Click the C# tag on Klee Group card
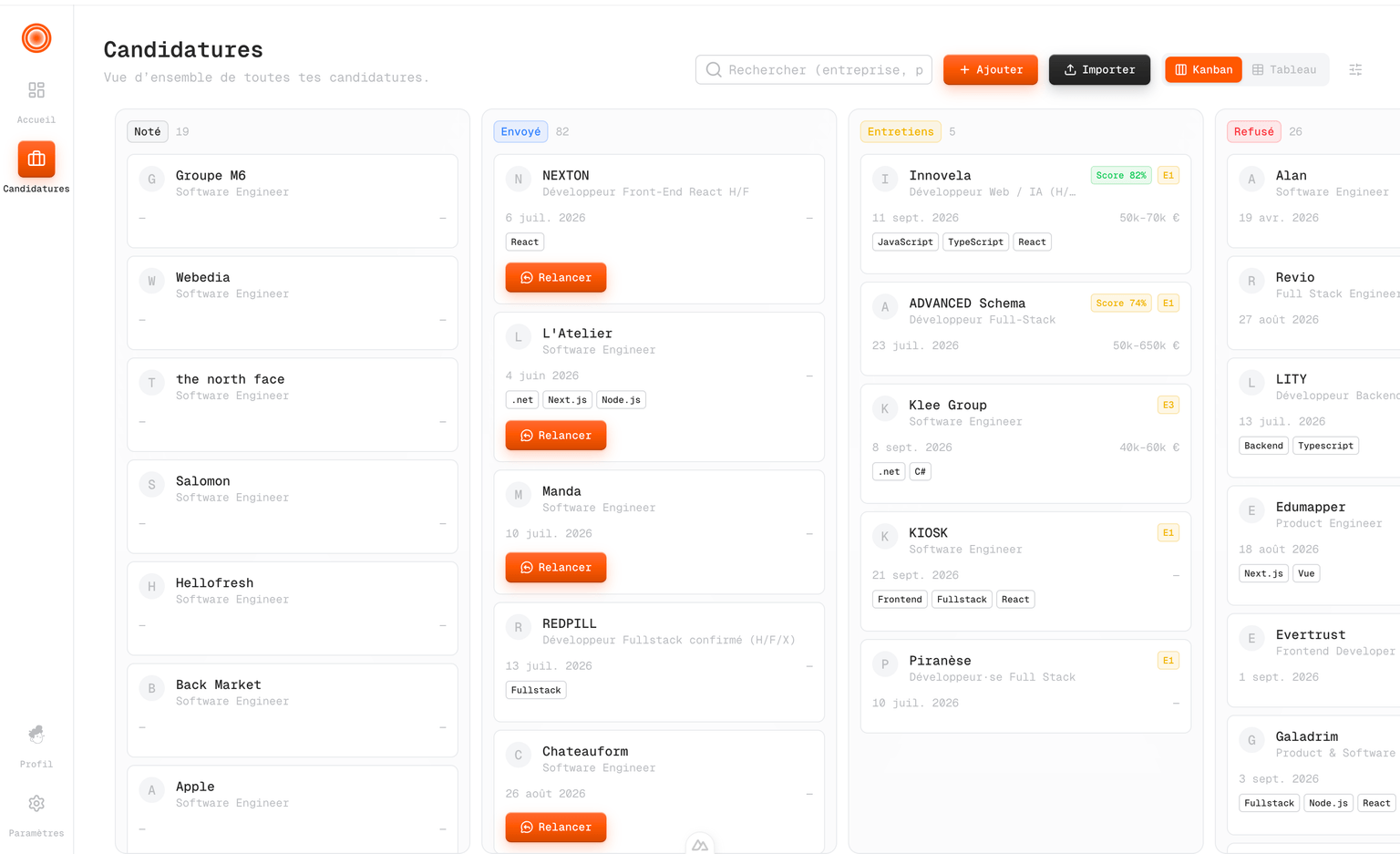Image resolution: width=1400 pixels, height=854 pixels. coord(921,471)
